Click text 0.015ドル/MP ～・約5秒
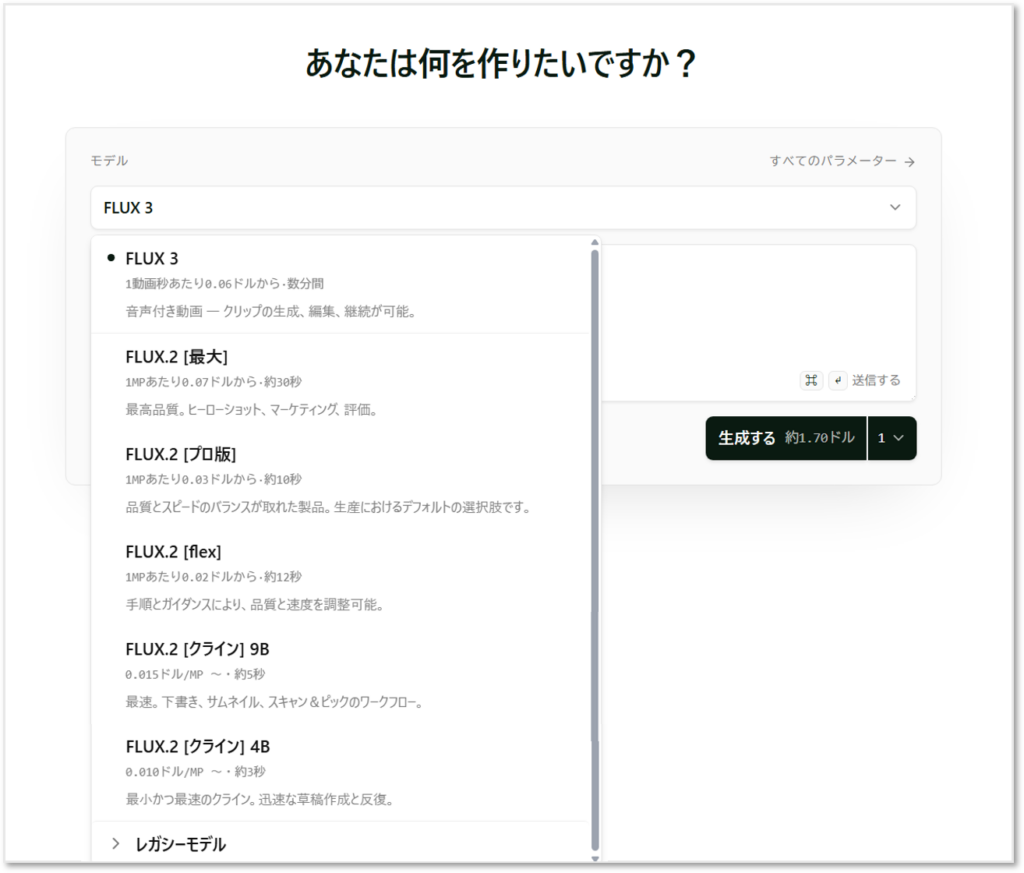This screenshot has width=1024, height=873. pyautogui.click(x=195, y=674)
